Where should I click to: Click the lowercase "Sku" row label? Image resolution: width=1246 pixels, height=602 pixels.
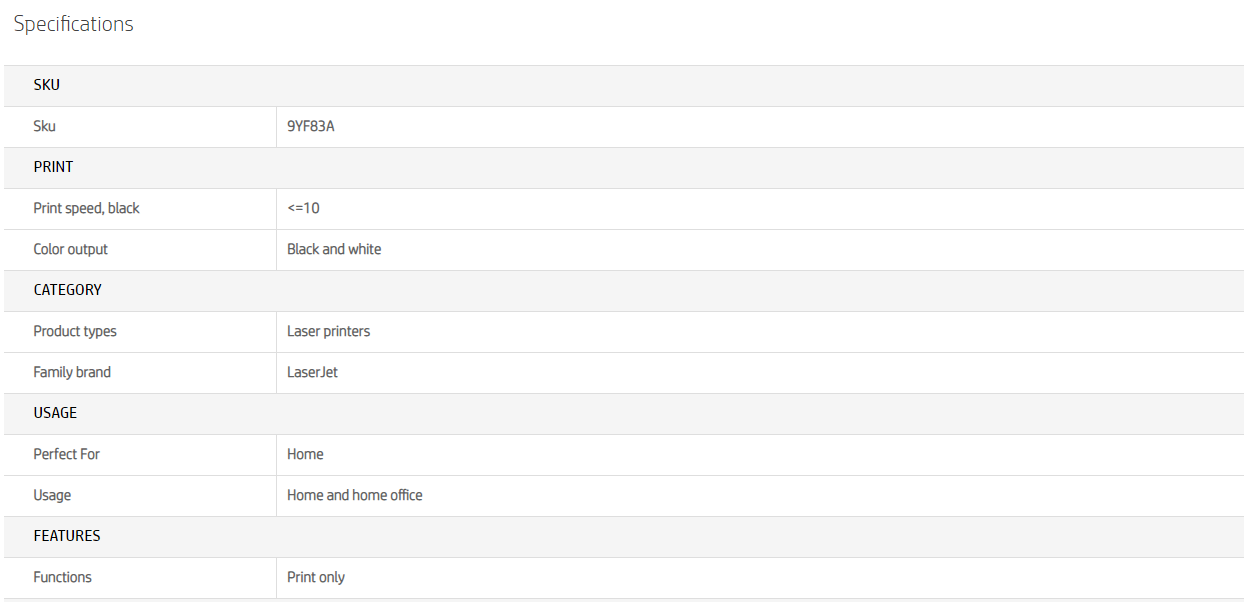(x=44, y=127)
